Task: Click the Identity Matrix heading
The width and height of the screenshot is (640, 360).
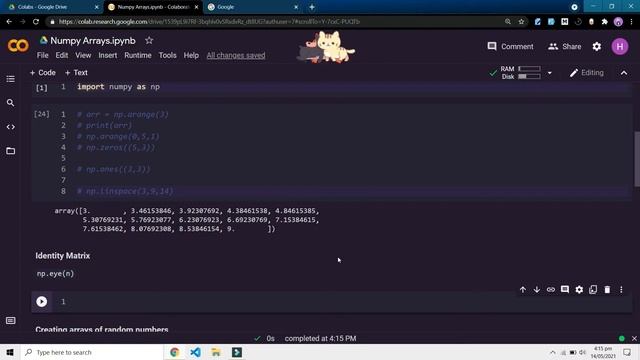Action: 62,256
